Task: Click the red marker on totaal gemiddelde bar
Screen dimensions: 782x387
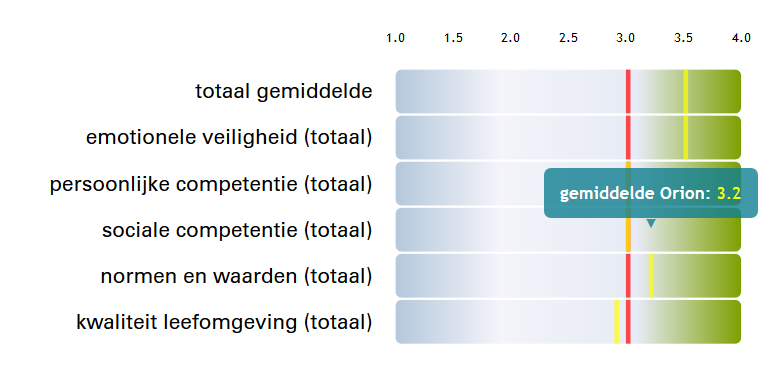Action: [x=628, y=91]
